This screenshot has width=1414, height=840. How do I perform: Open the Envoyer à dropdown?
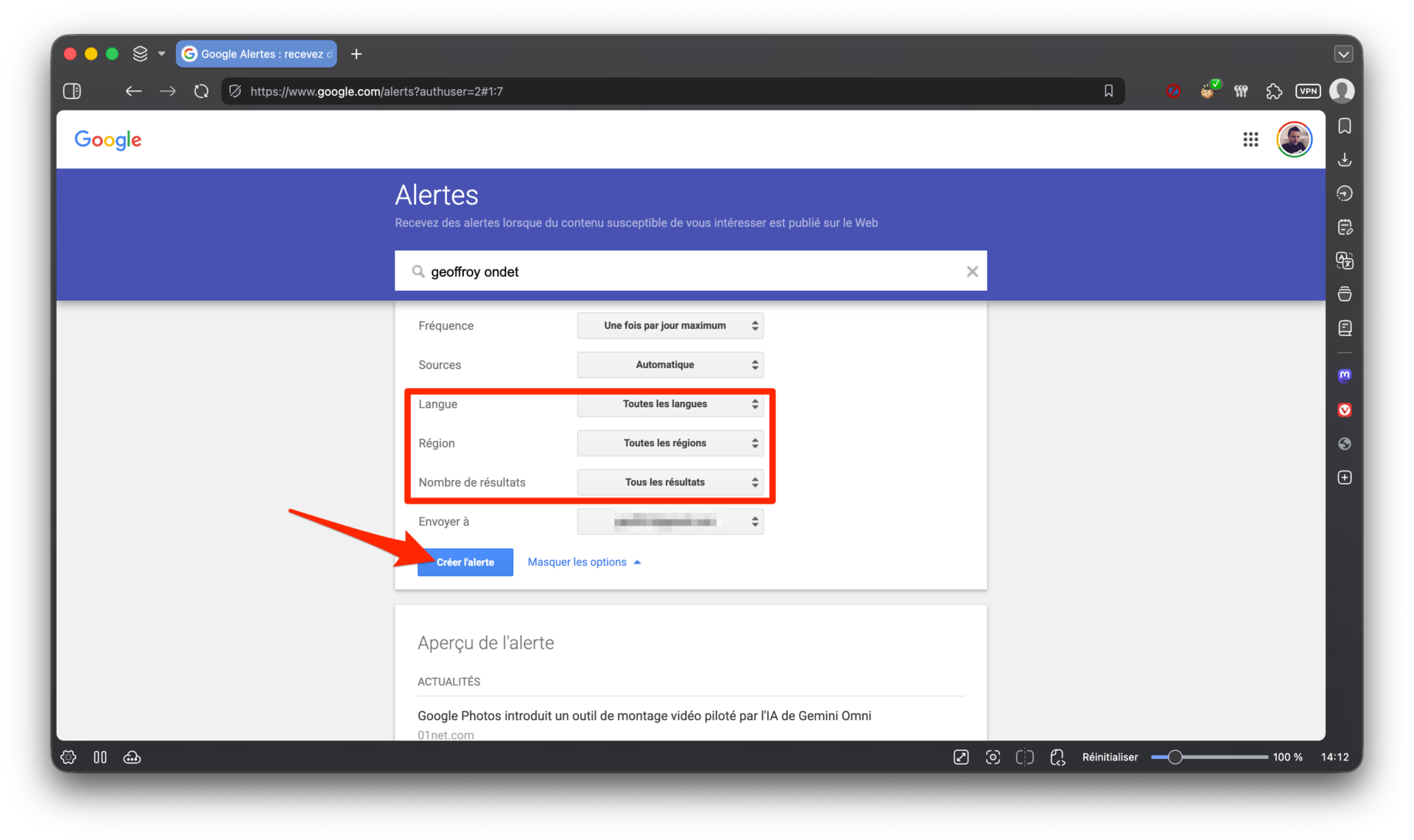pyautogui.click(x=670, y=521)
